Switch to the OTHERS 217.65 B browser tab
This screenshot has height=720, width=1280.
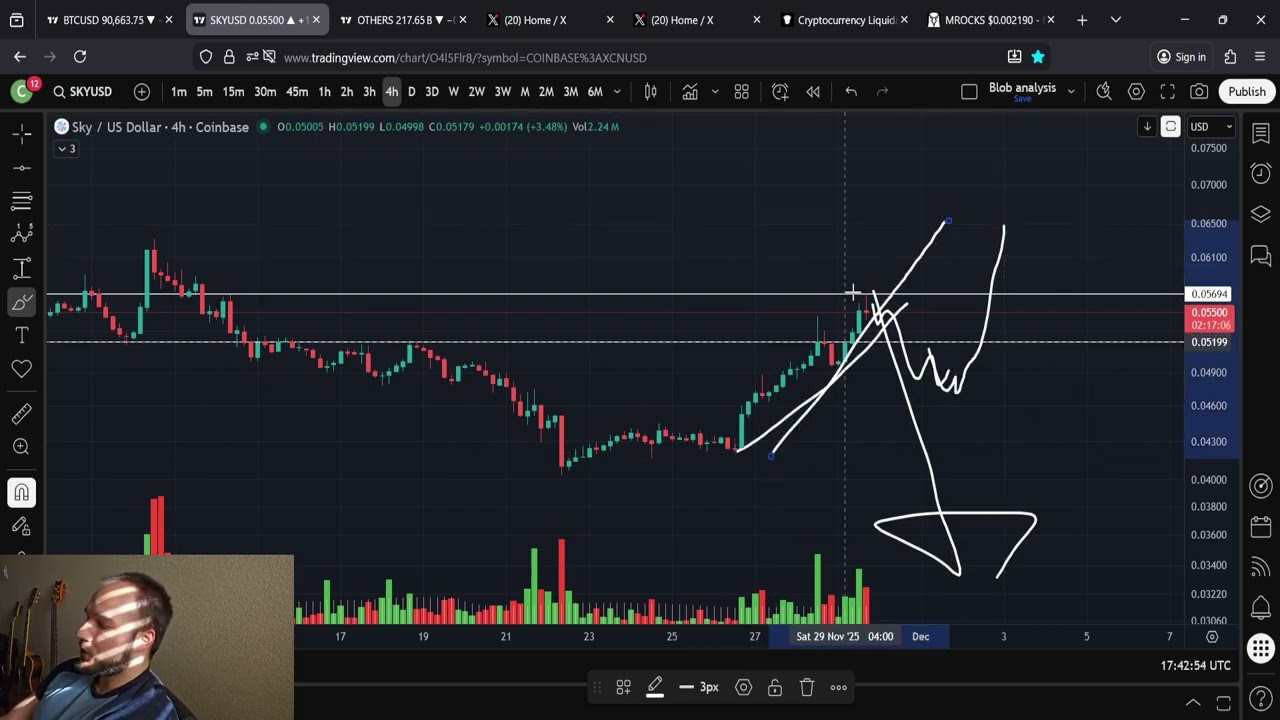pos(405,20)
